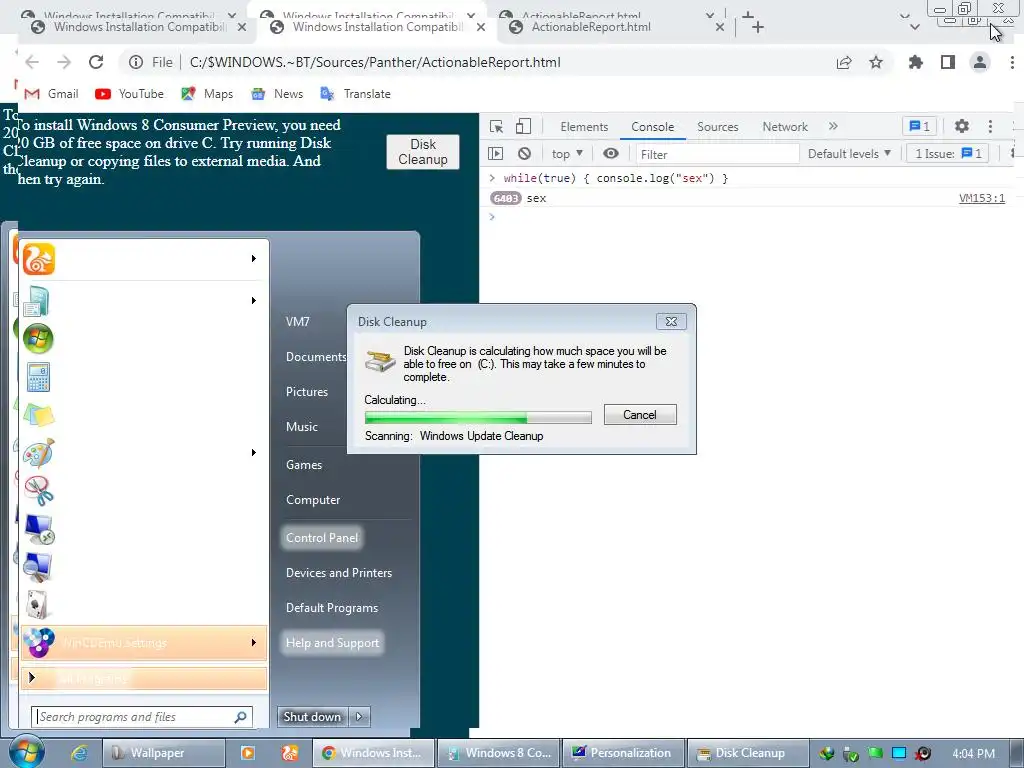The width and height of the screenshot is (1024, 768).
Task: Open the Chrome profile avatar
Action: click(x=980, y=62)
